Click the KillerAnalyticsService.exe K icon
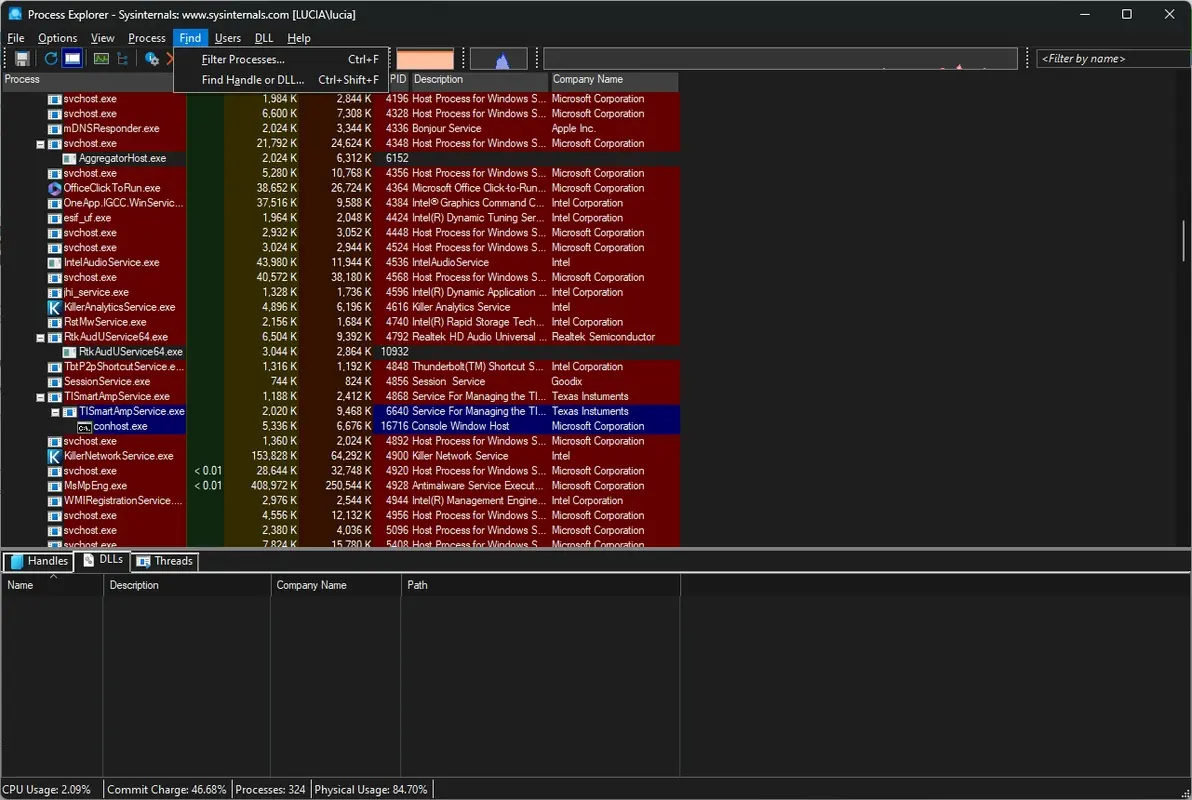Image resolution: width=1192 pixels, height=800 pixels. point(55,307)
